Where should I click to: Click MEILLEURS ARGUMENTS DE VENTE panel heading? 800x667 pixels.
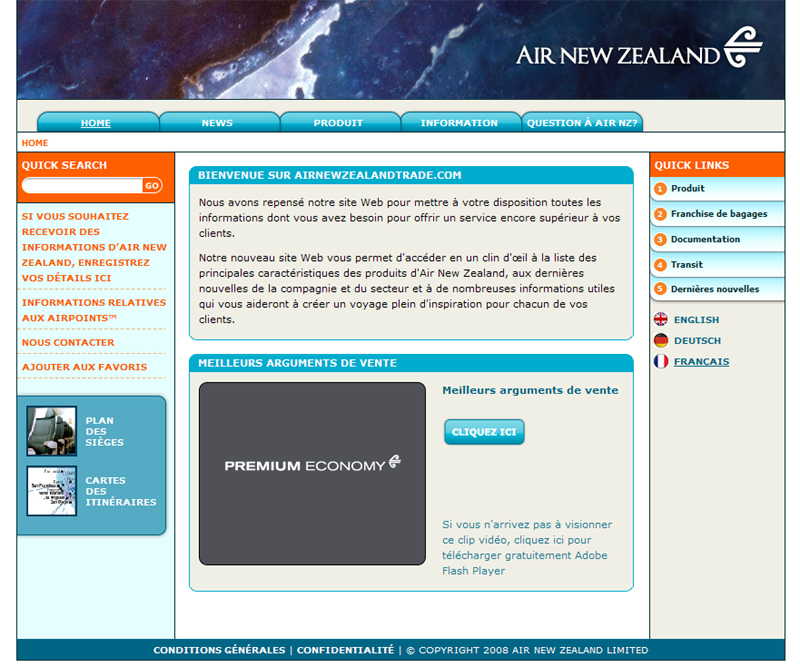point(297,363)
